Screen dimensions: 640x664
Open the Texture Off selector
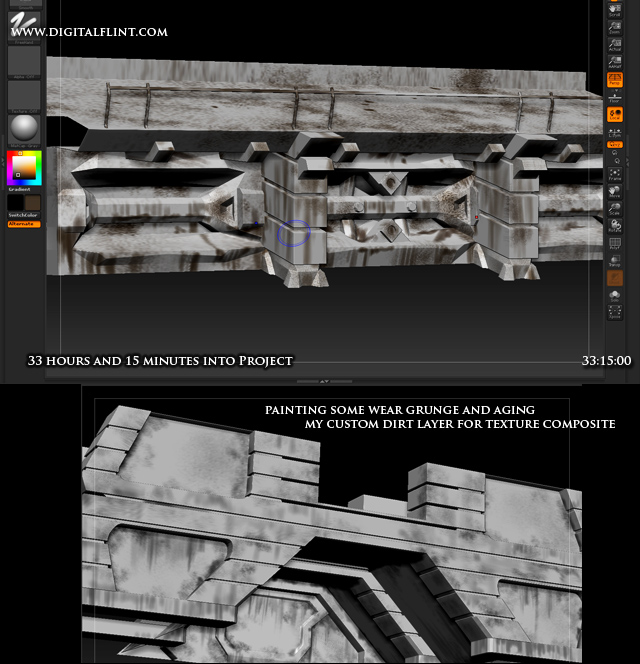pos(23,95)
